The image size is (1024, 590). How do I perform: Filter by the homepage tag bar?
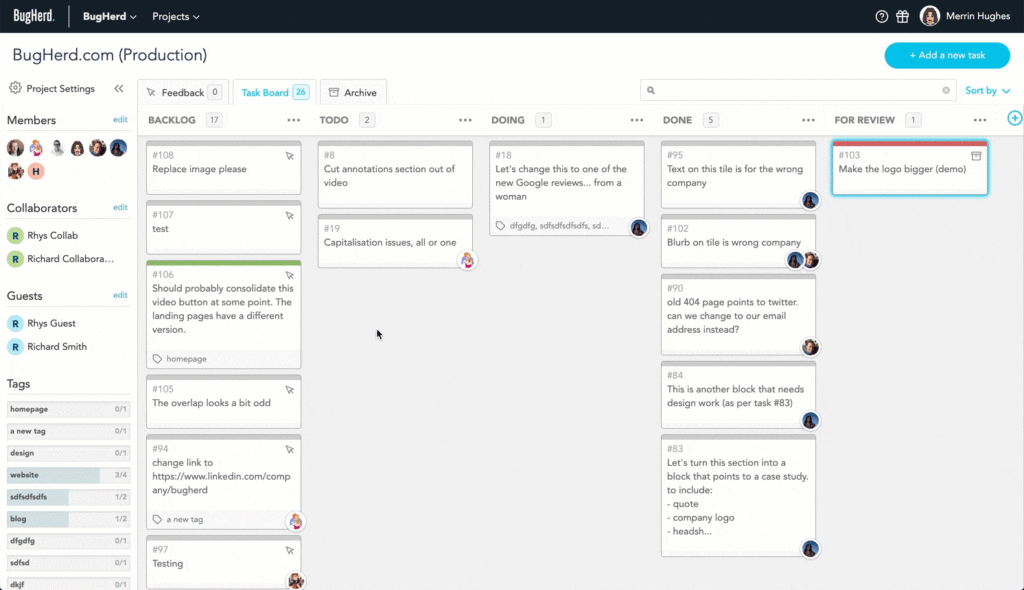tap(68, 409)
